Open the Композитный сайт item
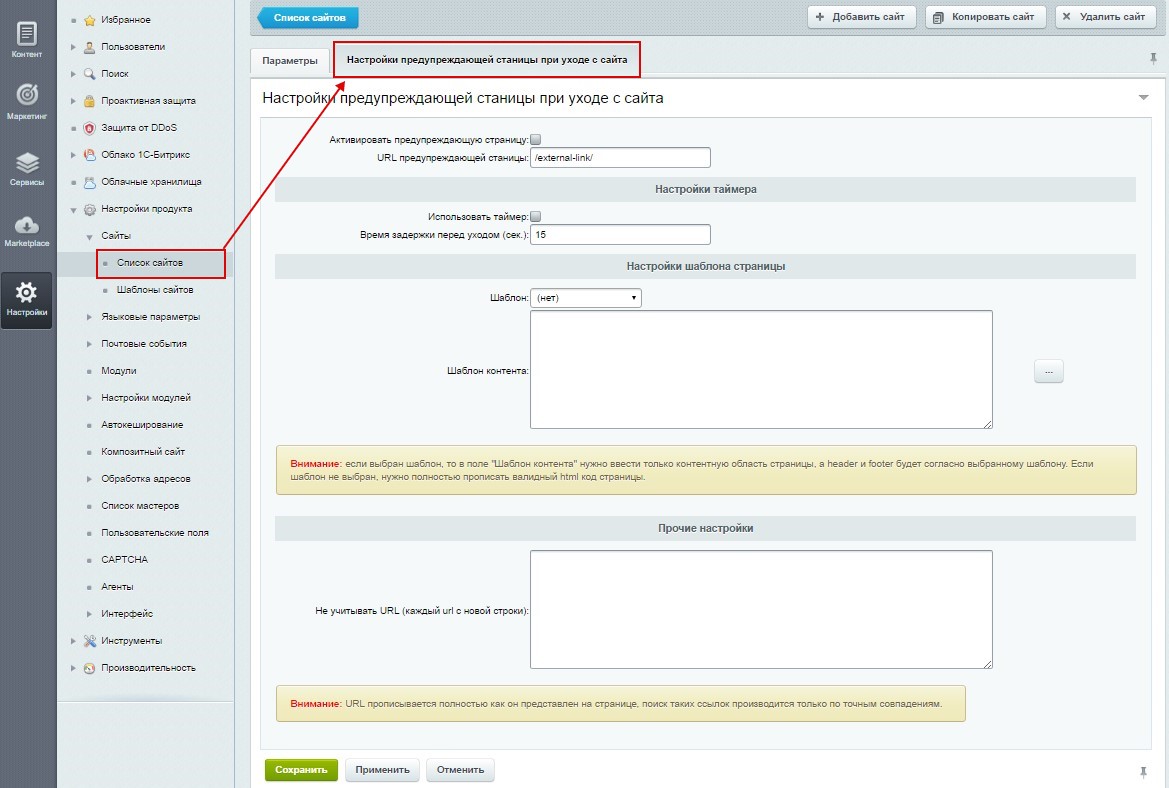 click(143, 451)
